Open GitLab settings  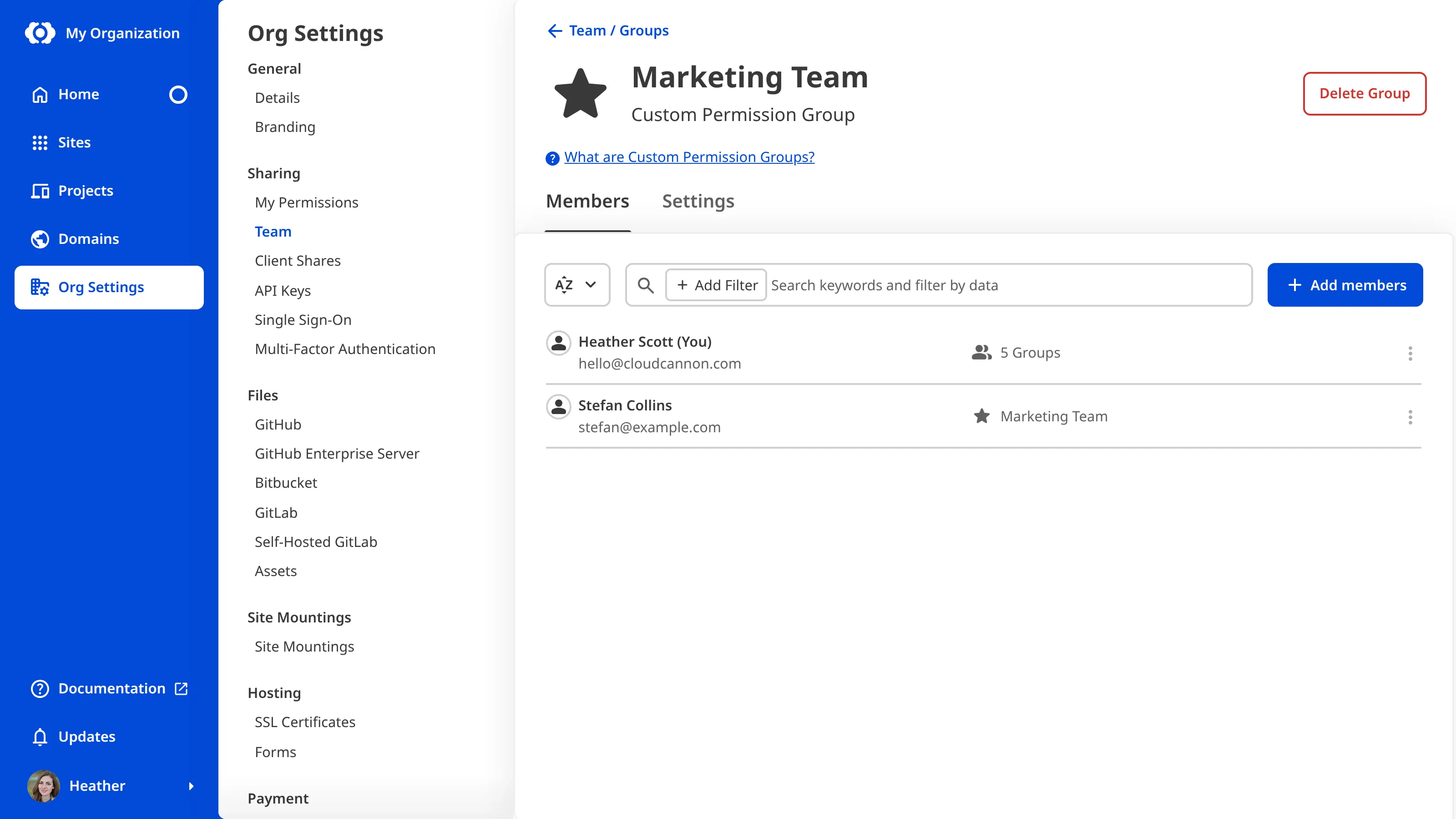[276, 513]
